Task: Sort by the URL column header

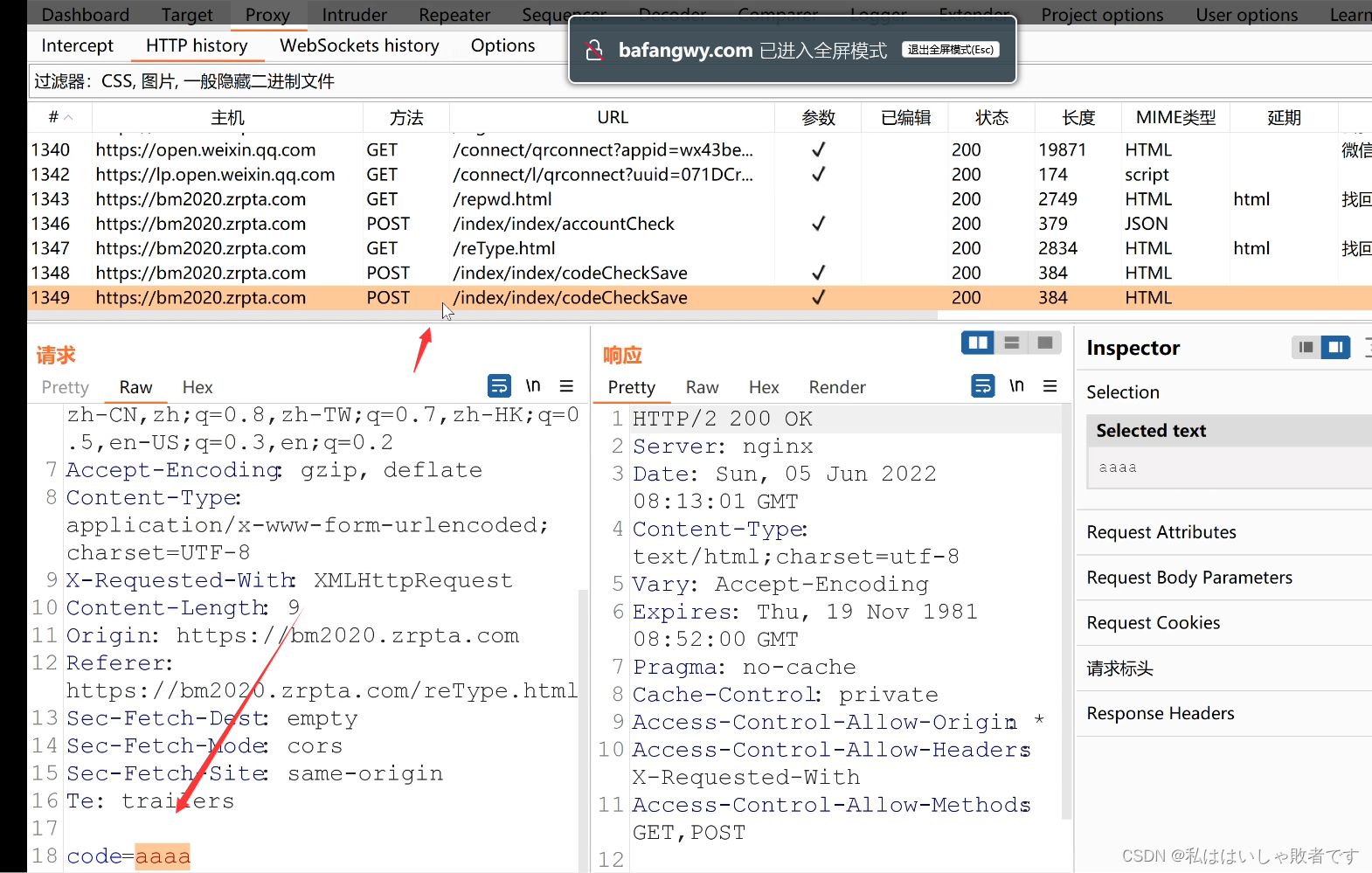Action: coord(612,117)
